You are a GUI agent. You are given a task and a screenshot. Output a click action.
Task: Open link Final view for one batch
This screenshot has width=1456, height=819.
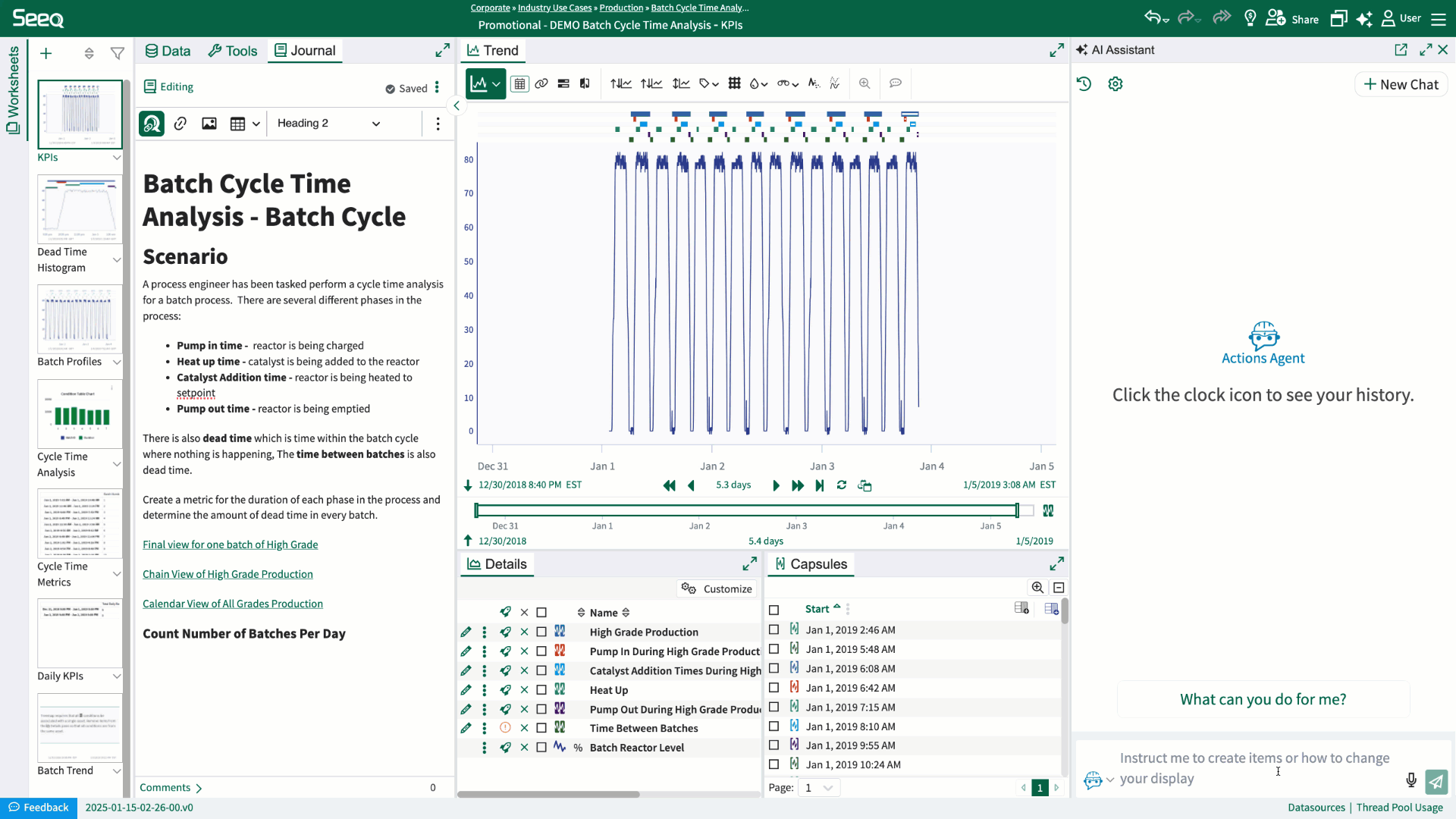pos(231,545)
